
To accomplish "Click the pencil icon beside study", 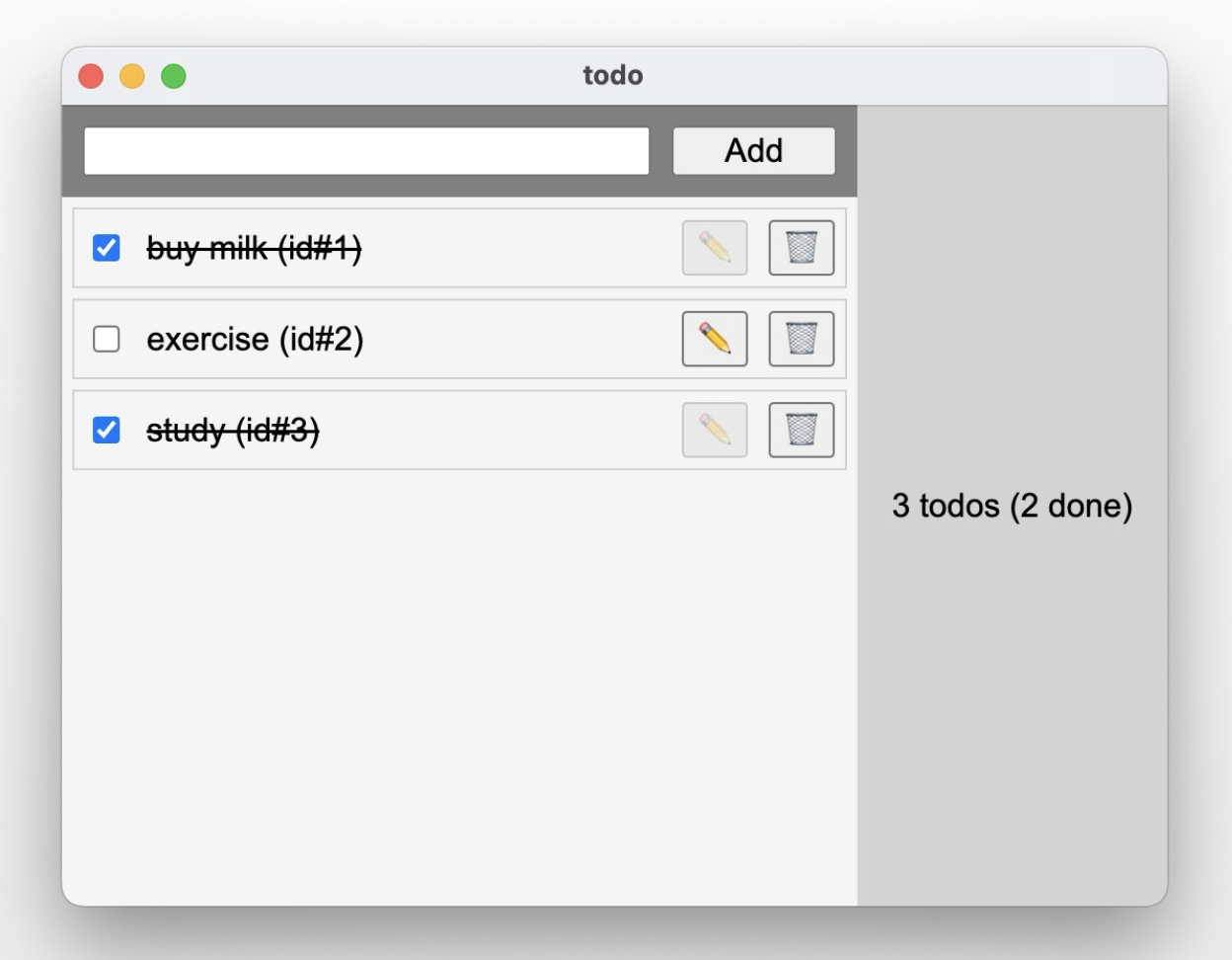I will point(714,430).
